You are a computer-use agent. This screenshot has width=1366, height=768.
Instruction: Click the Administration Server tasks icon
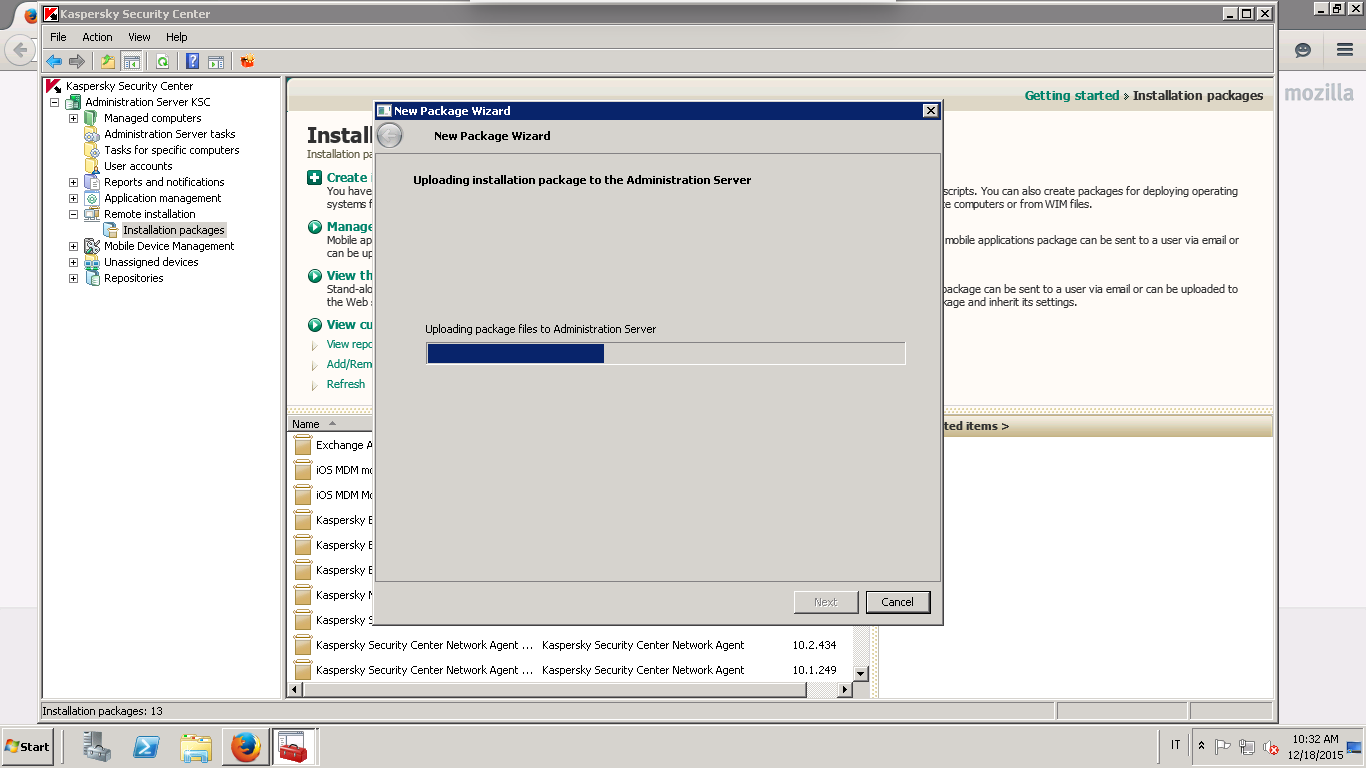(x=92, y=134)
